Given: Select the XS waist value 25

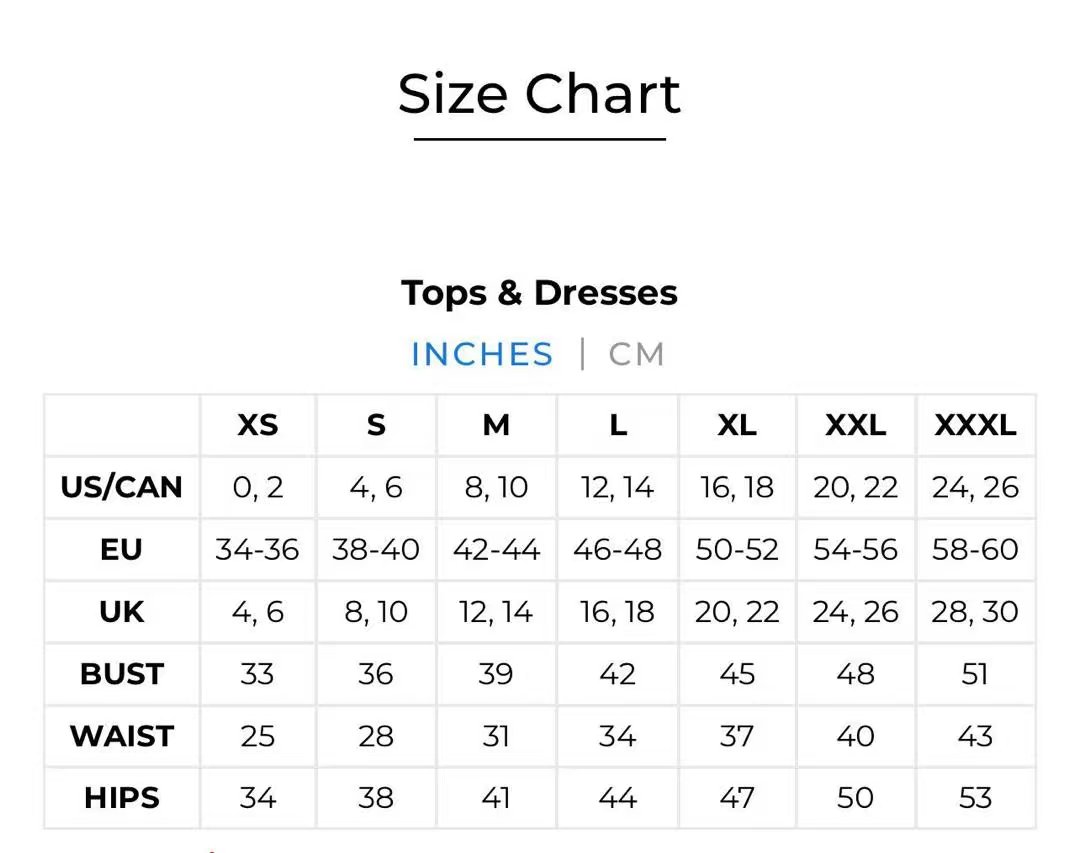Looking at the screenshot, I should click(x=257, y=736).
